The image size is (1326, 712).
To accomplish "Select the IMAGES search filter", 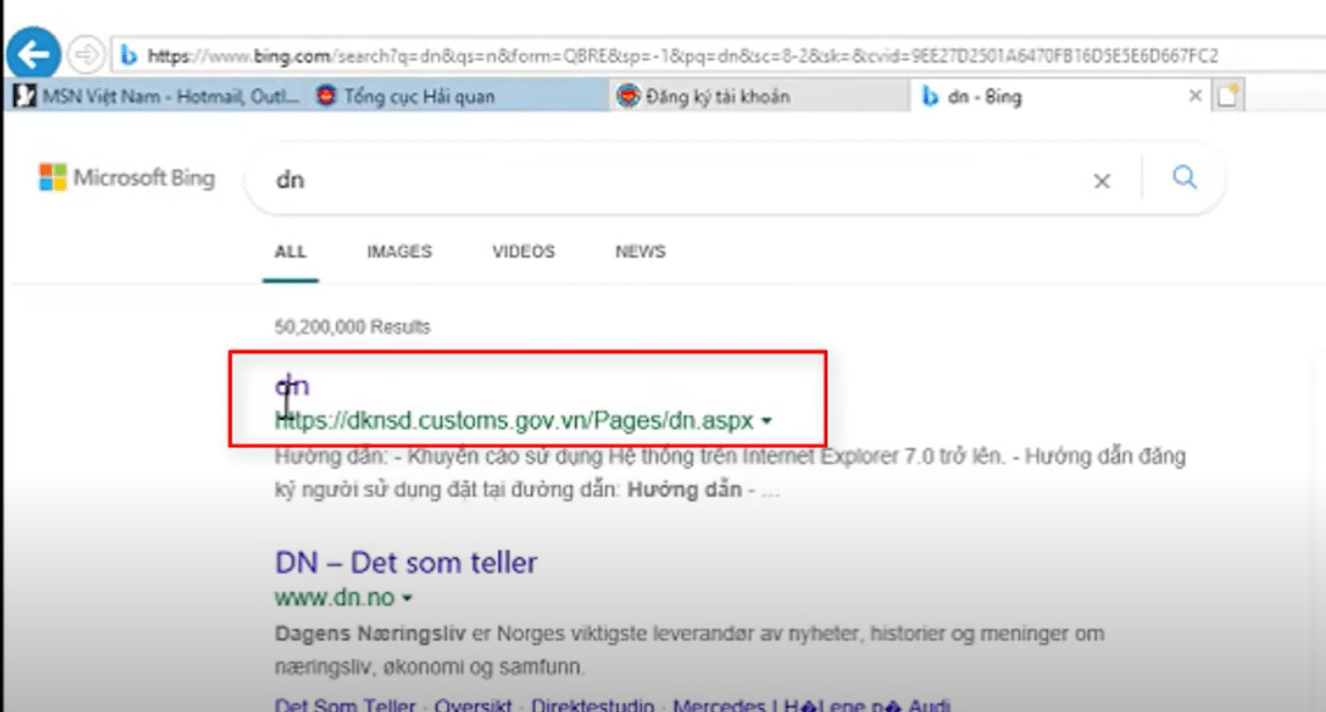I will 399,252.
